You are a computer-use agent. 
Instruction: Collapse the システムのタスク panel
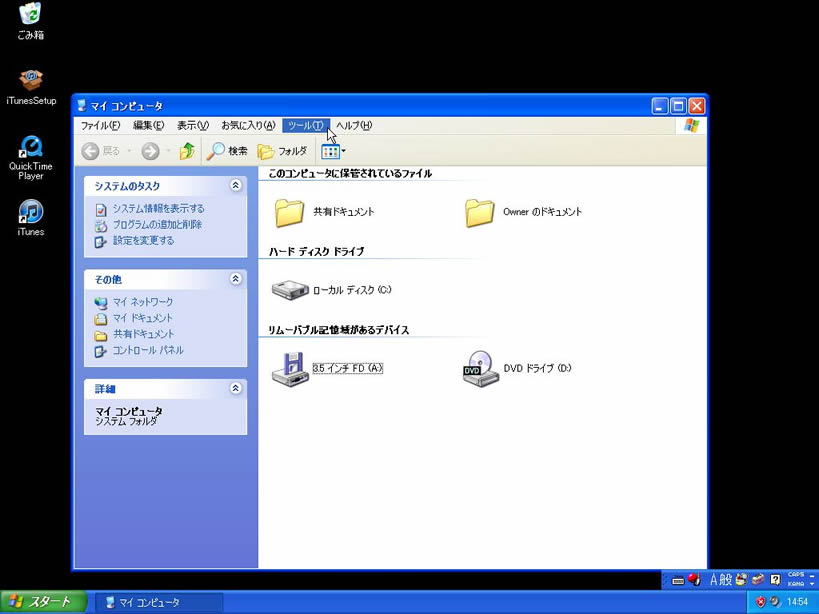point(236,185)
